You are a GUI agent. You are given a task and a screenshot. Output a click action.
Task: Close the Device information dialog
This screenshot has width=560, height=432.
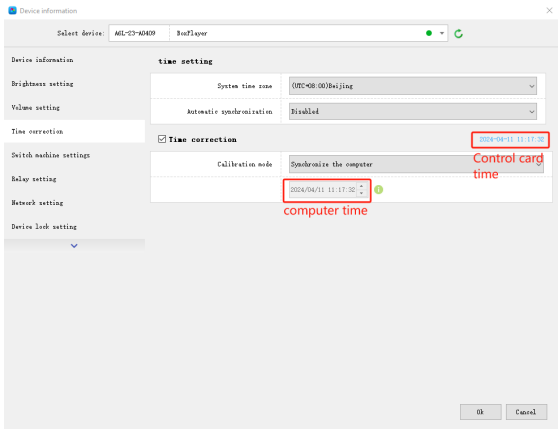click(x=549, y=10)
